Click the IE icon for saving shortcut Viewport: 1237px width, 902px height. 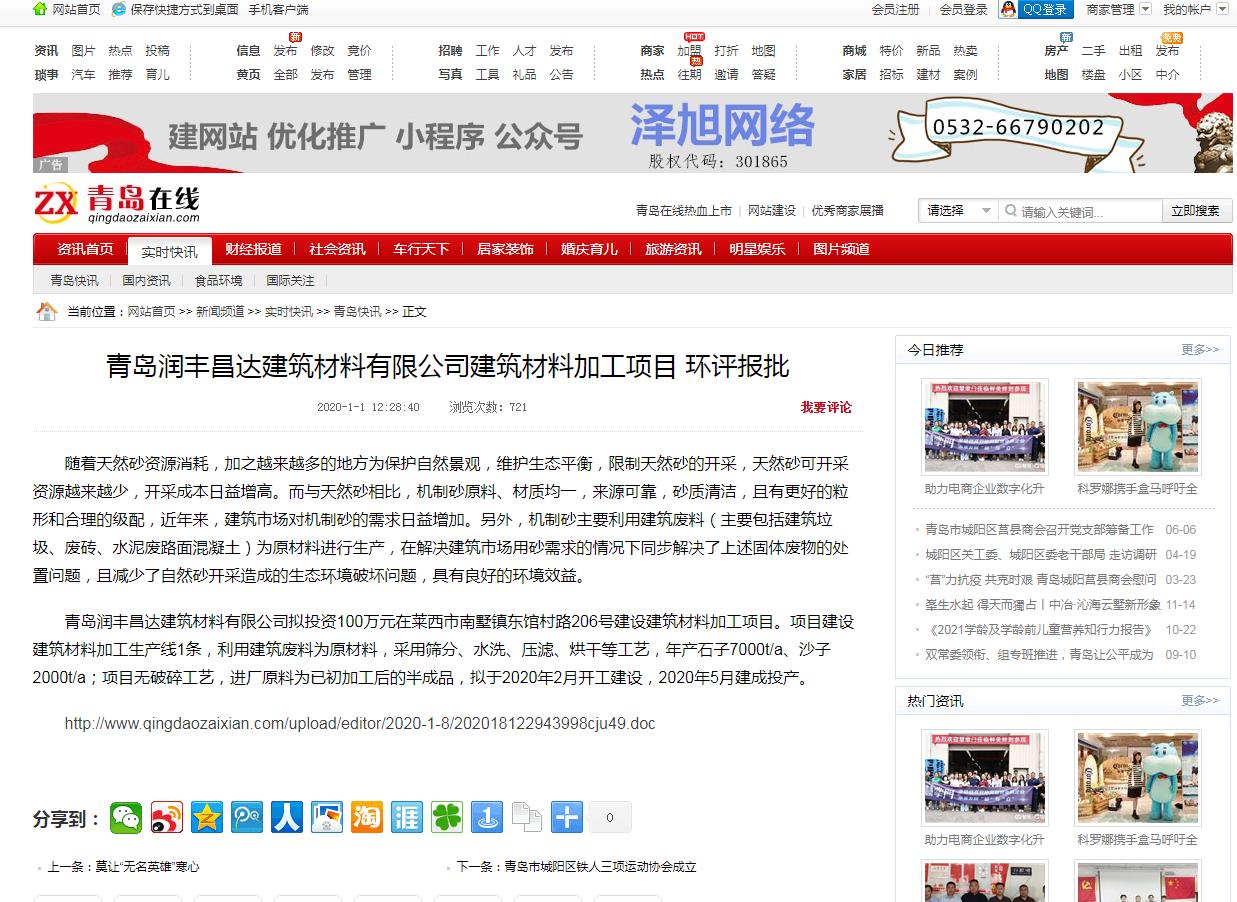click(x=119, y=9)
